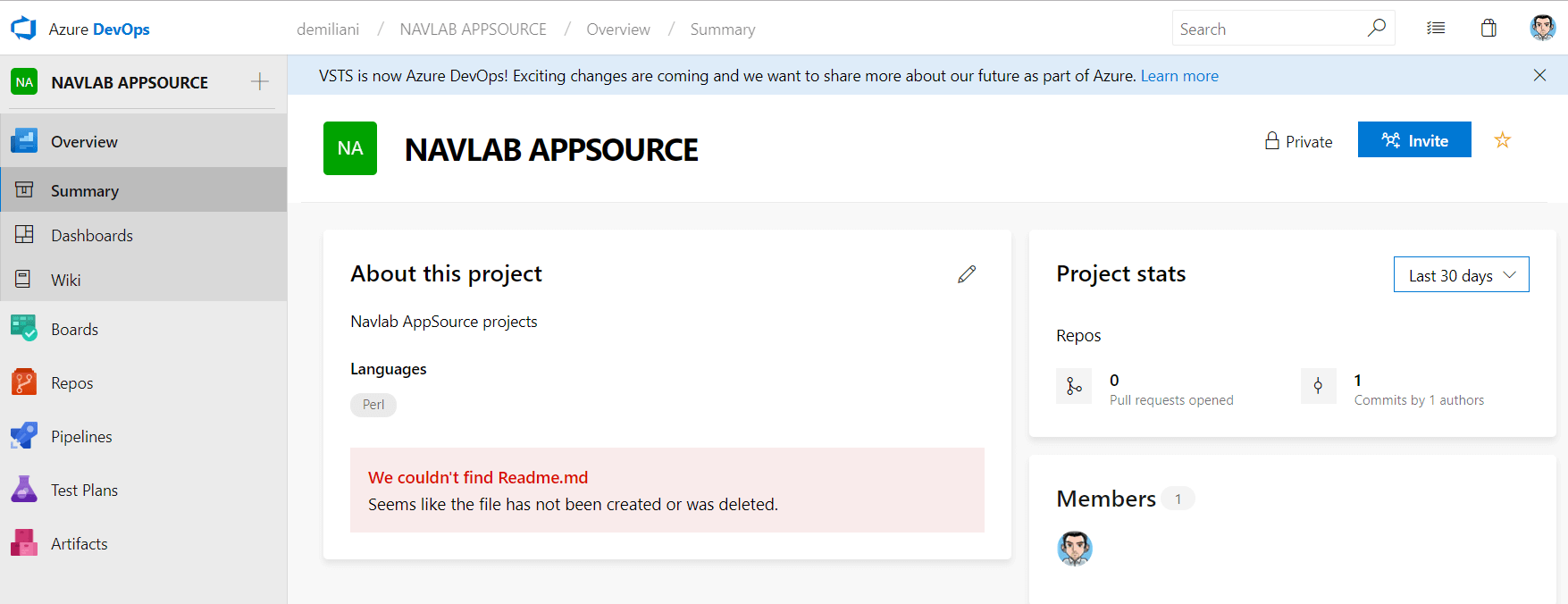The height and width of the screenshot is (604, 1568).
Task: Open the user profile avatar menu
Action: coord(1543,28)
